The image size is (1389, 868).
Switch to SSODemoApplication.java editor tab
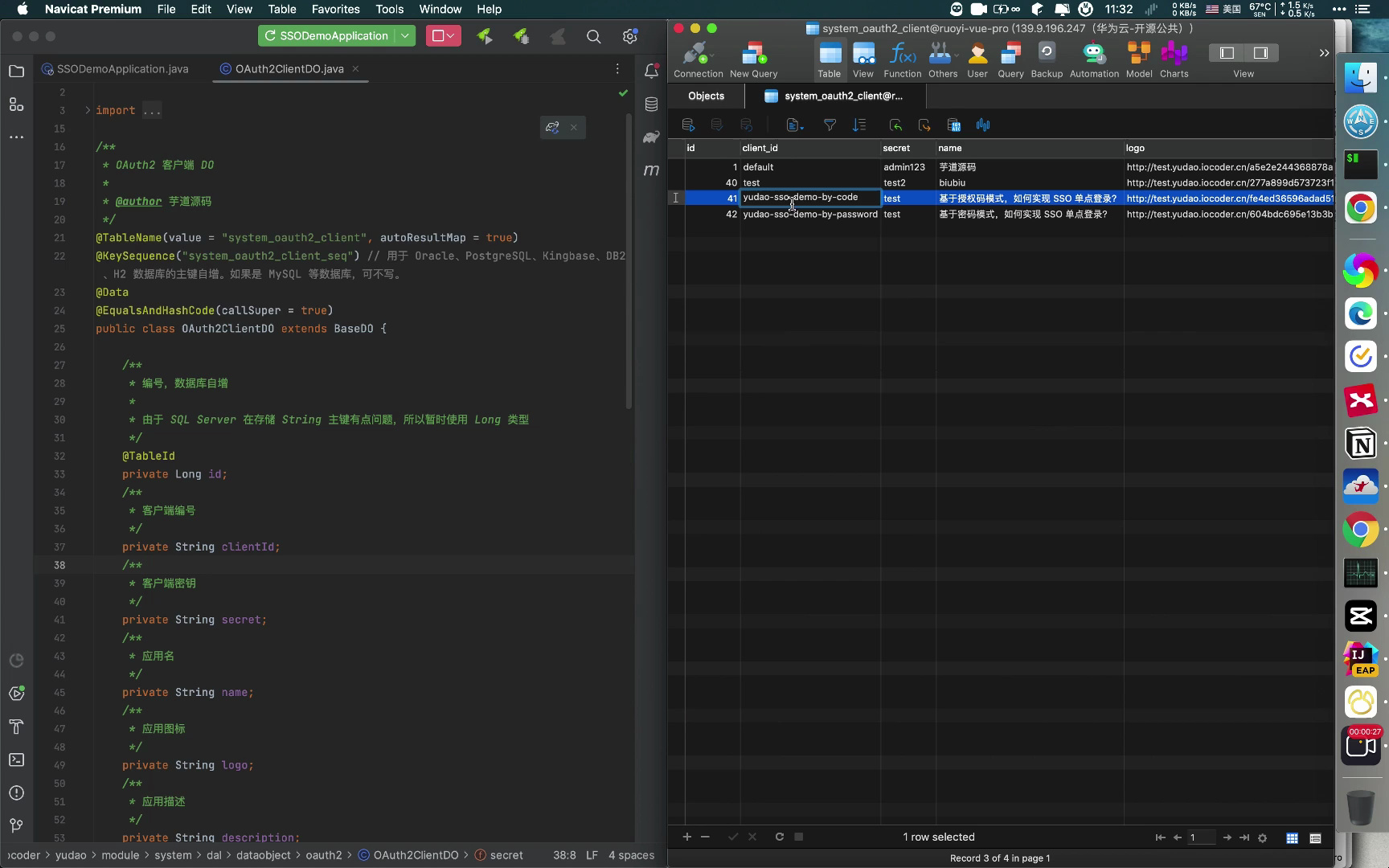tap(115, 69)
